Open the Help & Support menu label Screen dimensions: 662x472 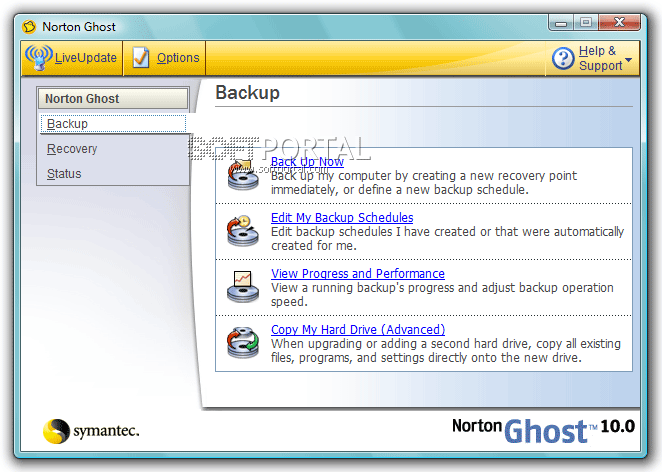click(600, 58)
